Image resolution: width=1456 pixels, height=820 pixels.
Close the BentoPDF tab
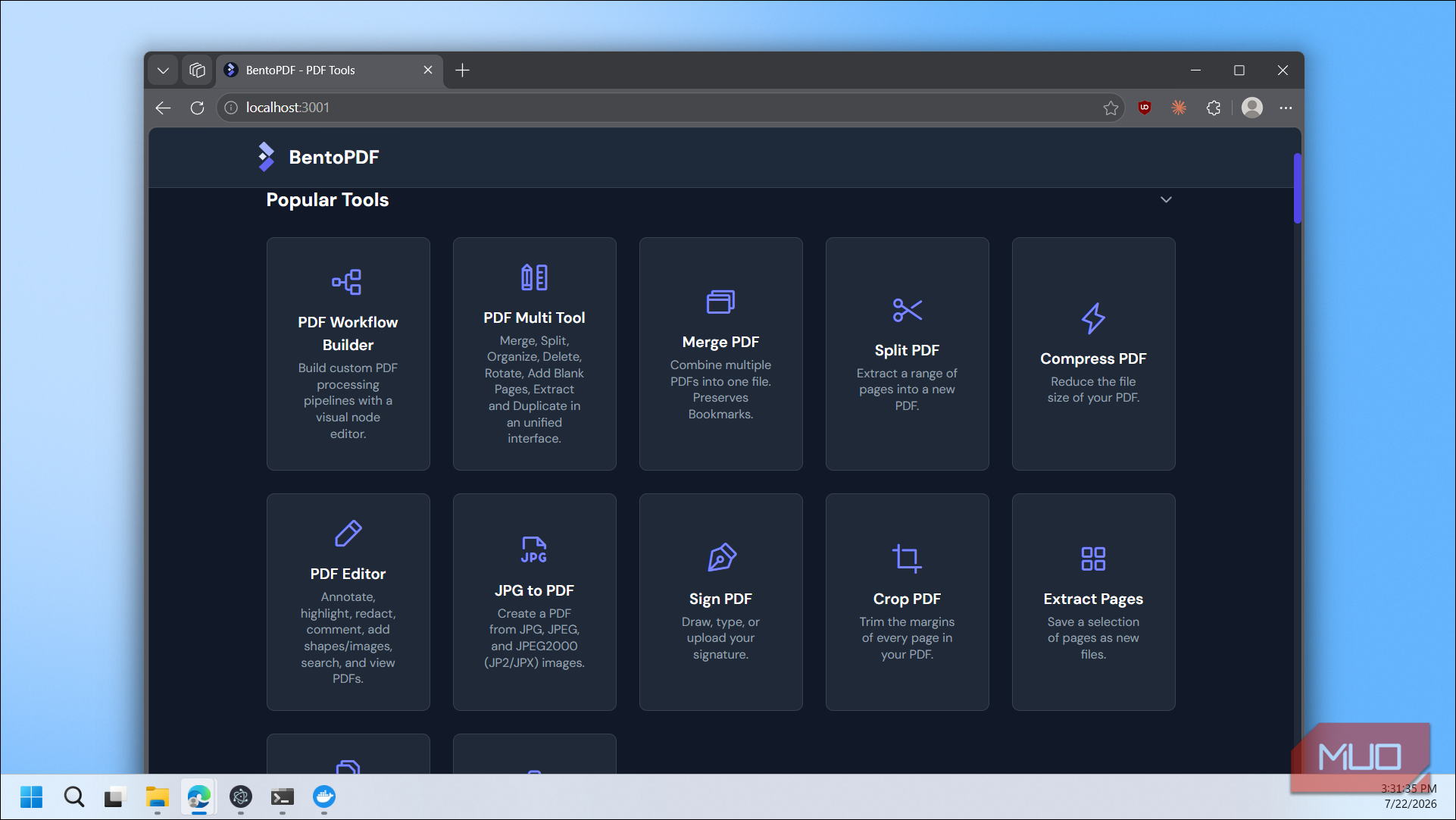[428, 70]
